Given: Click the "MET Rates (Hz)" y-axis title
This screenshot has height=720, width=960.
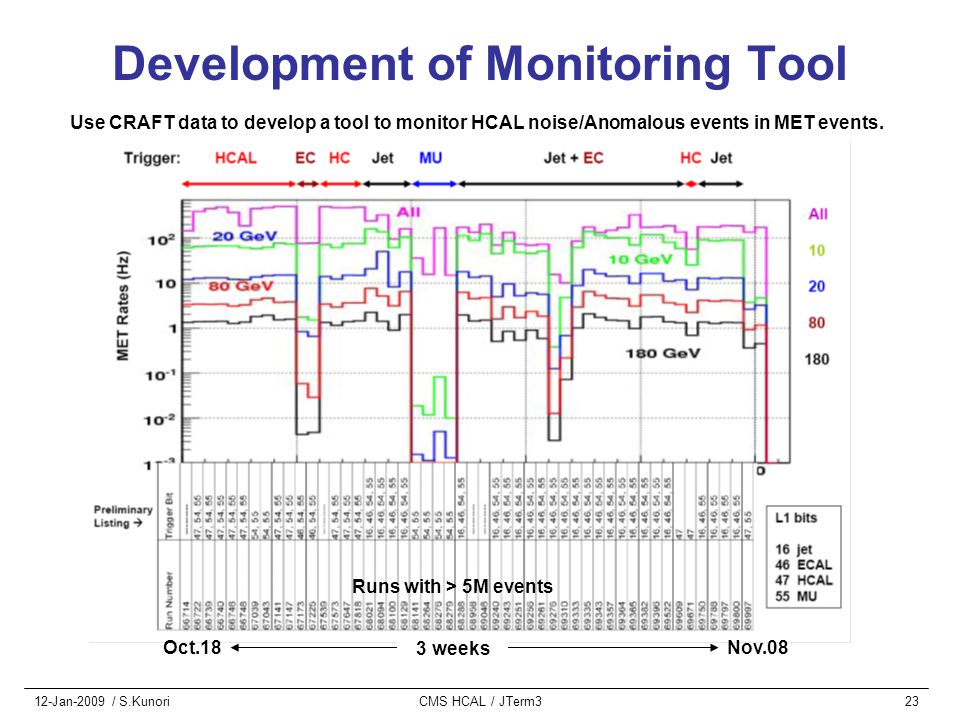Looking at the screenshot, I should click(123, 306).
